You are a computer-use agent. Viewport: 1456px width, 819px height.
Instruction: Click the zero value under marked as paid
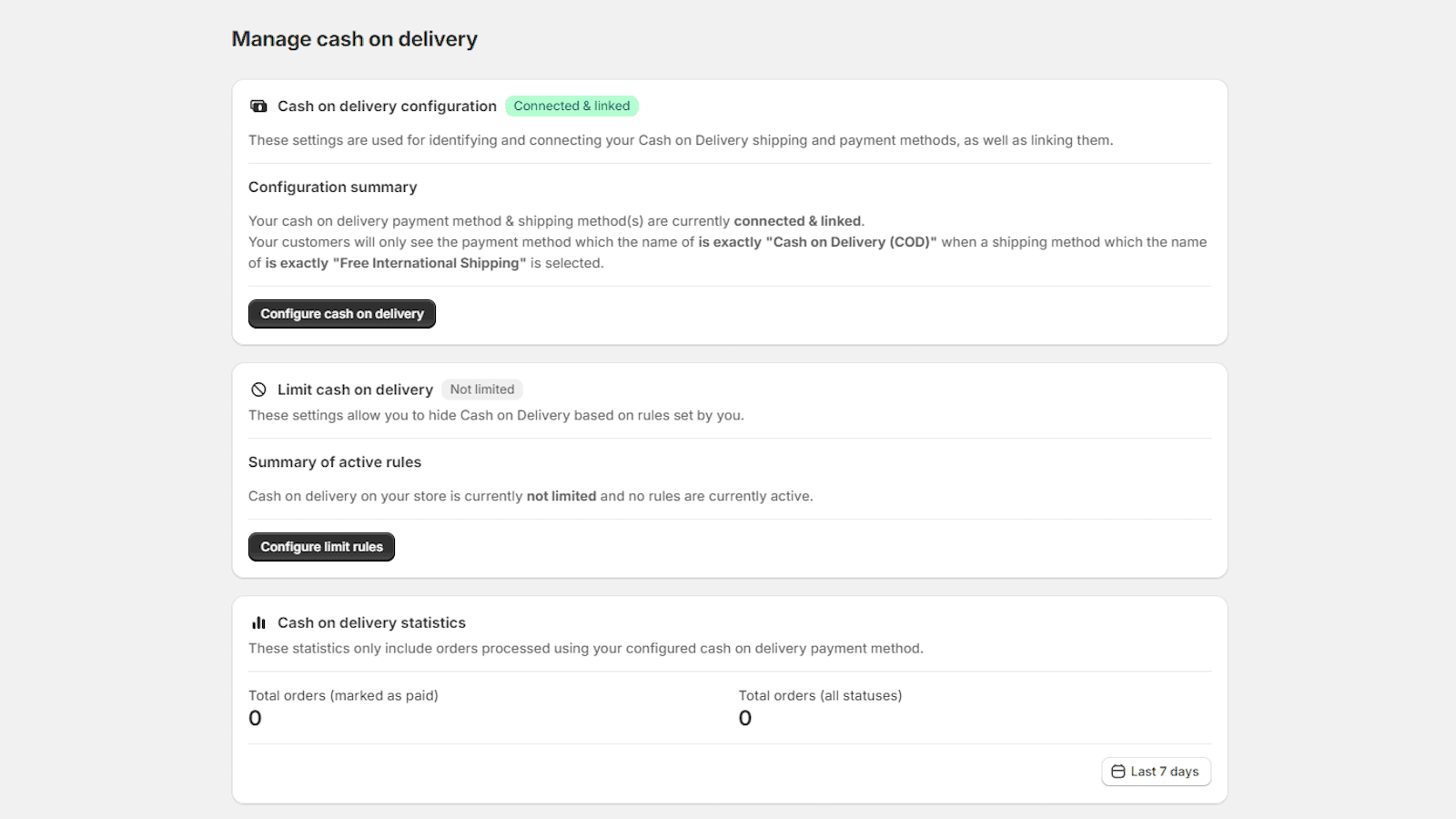click(x=255, y=719)
